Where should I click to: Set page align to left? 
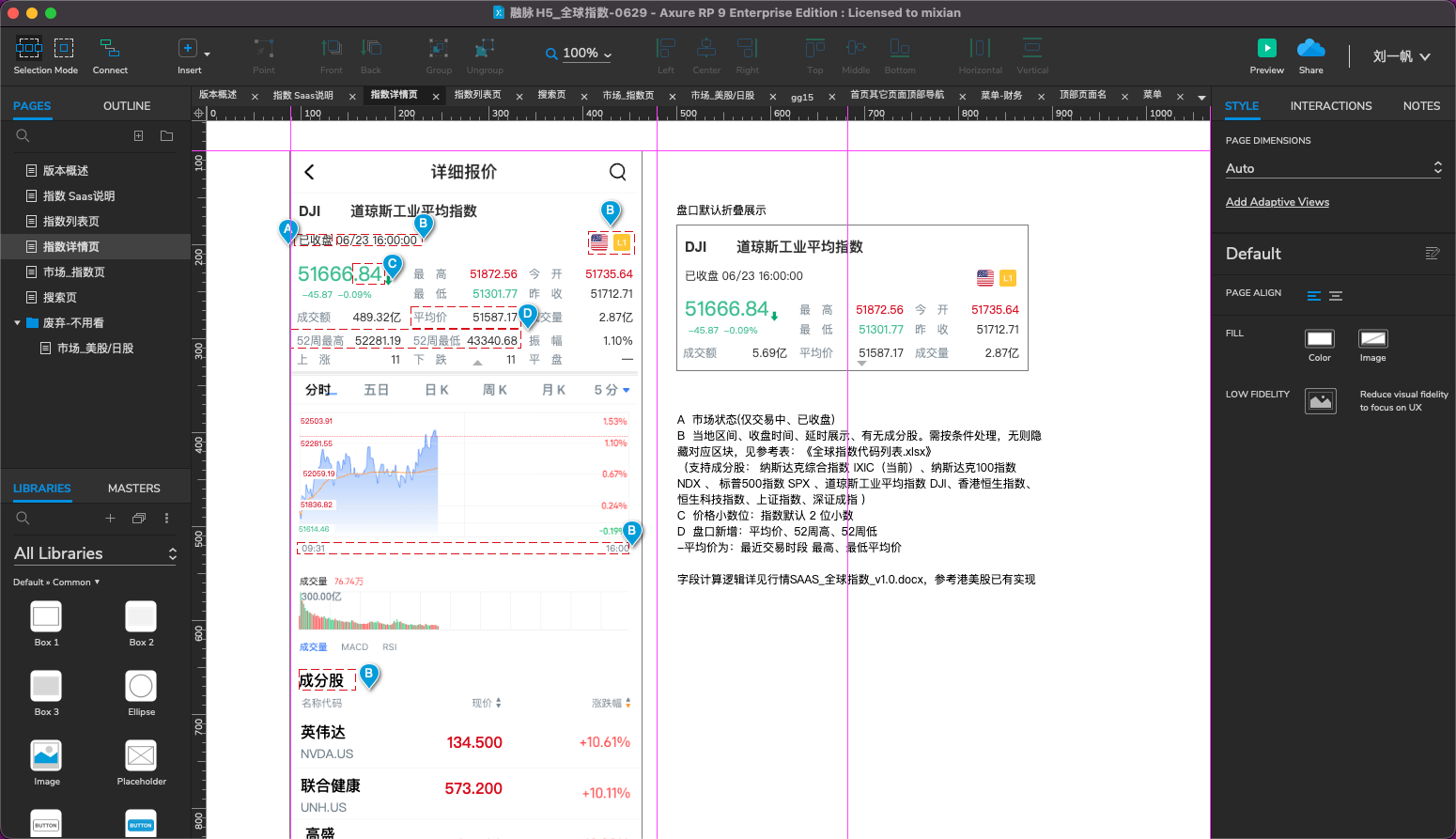1314,296
